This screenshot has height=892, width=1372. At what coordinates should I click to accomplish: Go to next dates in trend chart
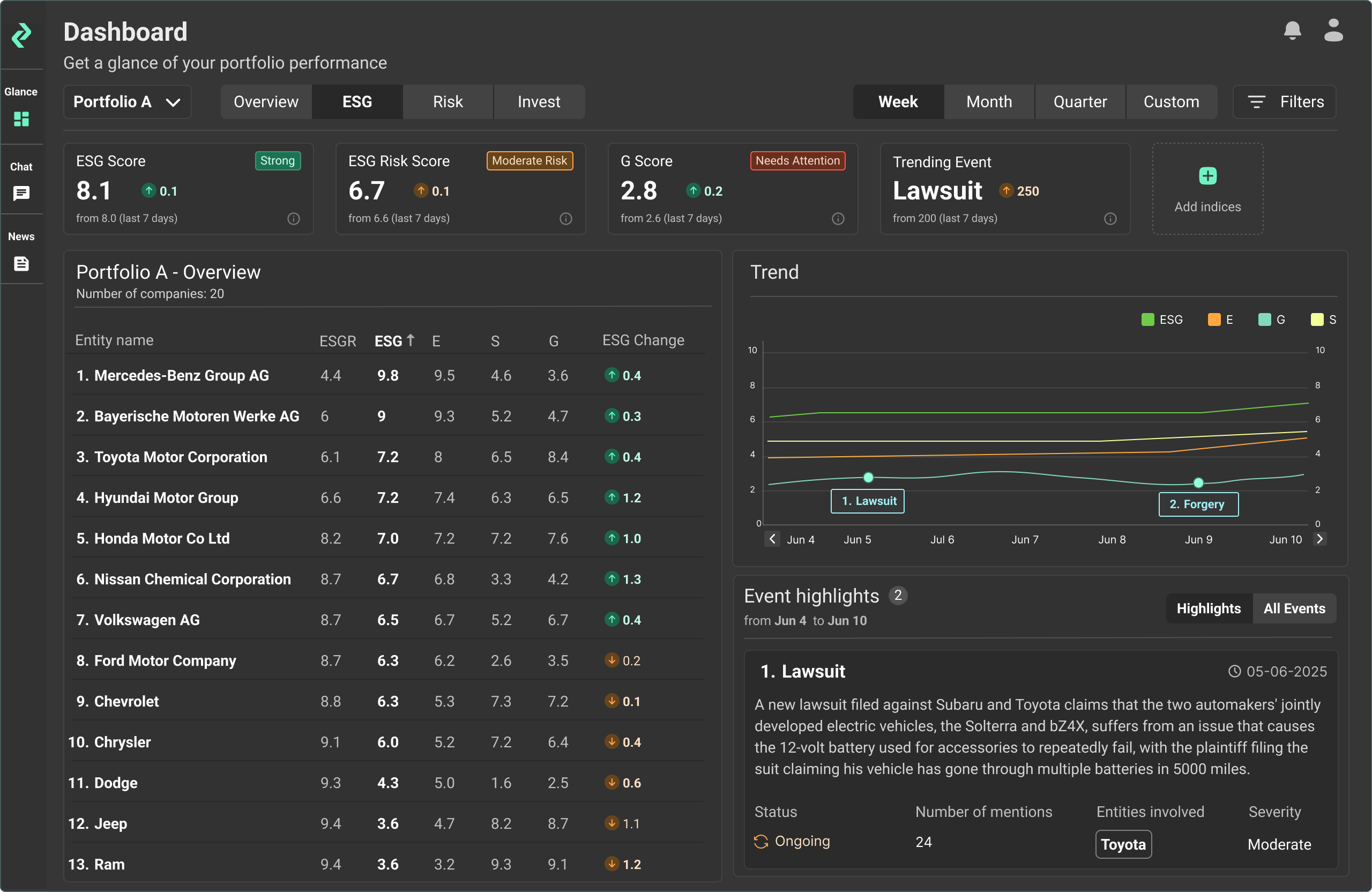point(1319,539)
